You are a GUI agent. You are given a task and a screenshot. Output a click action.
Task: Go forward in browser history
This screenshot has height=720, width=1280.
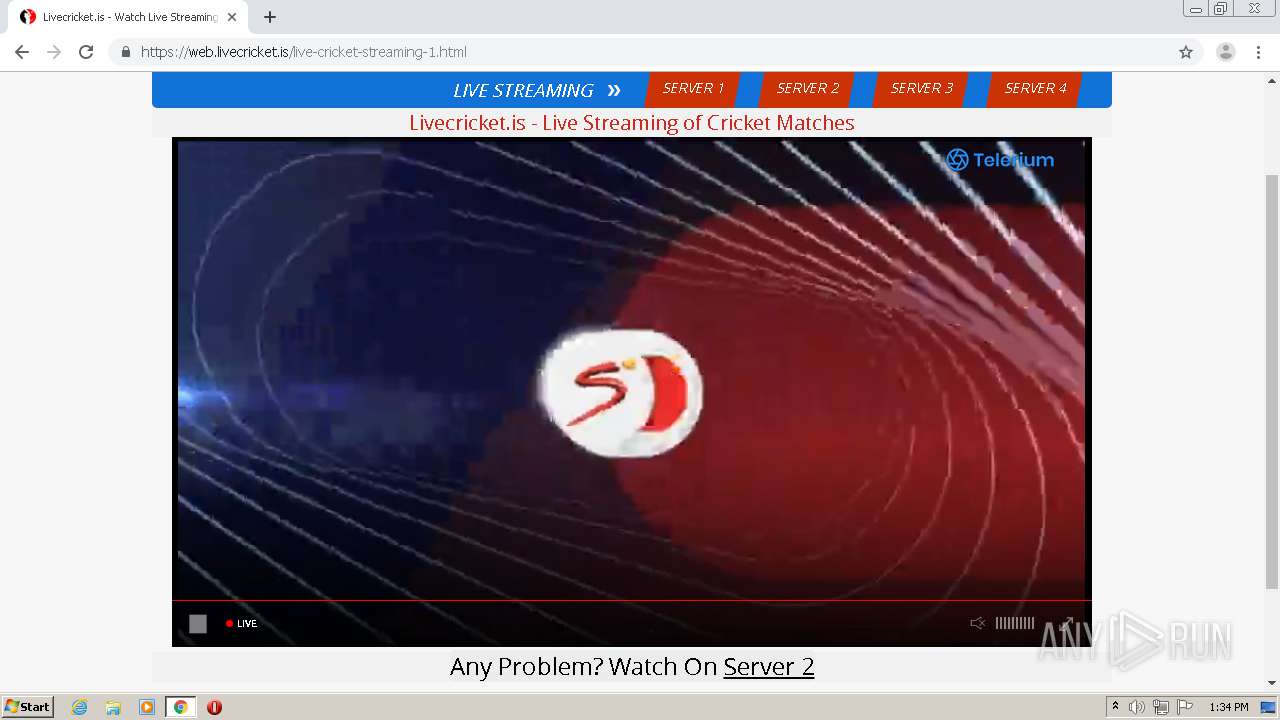54,52
